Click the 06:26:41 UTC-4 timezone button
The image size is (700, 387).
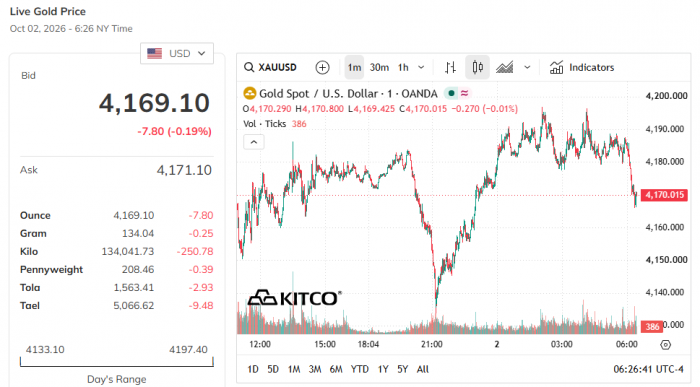point(648,369)
